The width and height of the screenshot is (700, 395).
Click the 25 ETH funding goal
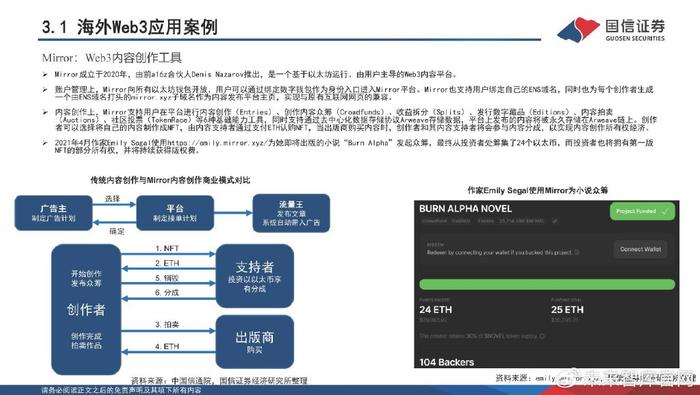567,310
